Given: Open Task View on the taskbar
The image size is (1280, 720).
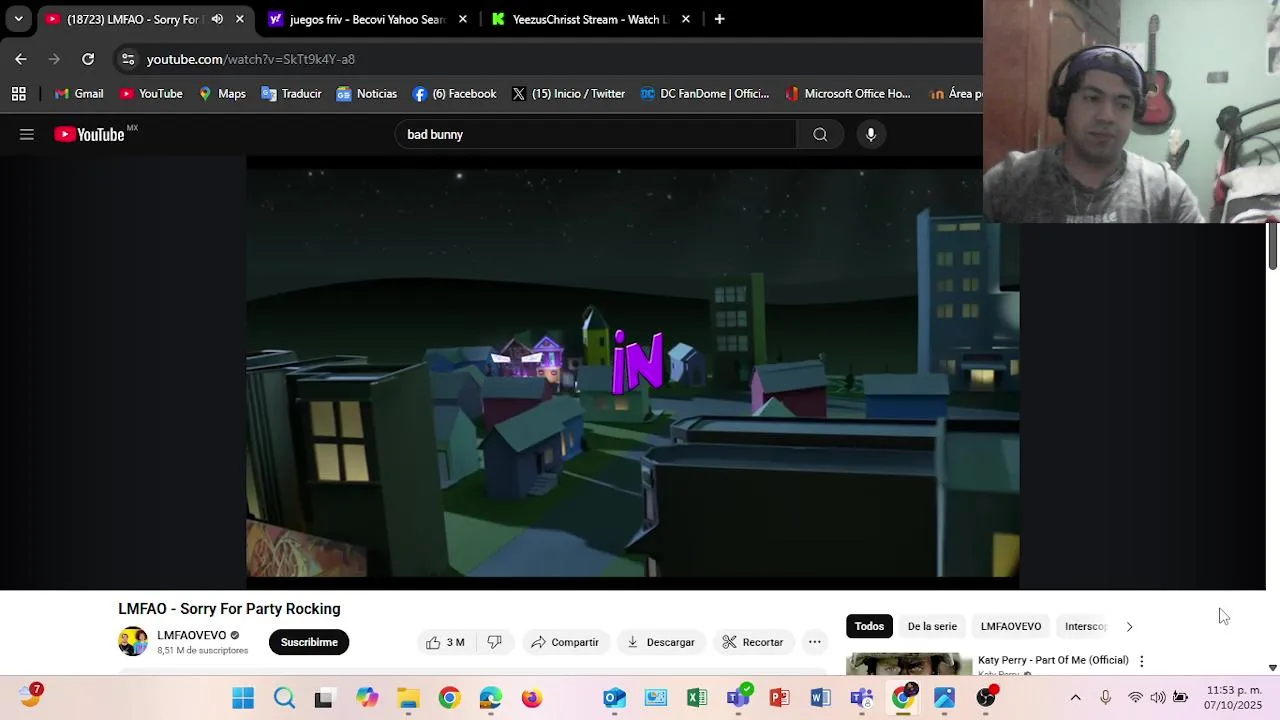Looking at the screenshot, I should pyautogui.click(x=323, y=698).
